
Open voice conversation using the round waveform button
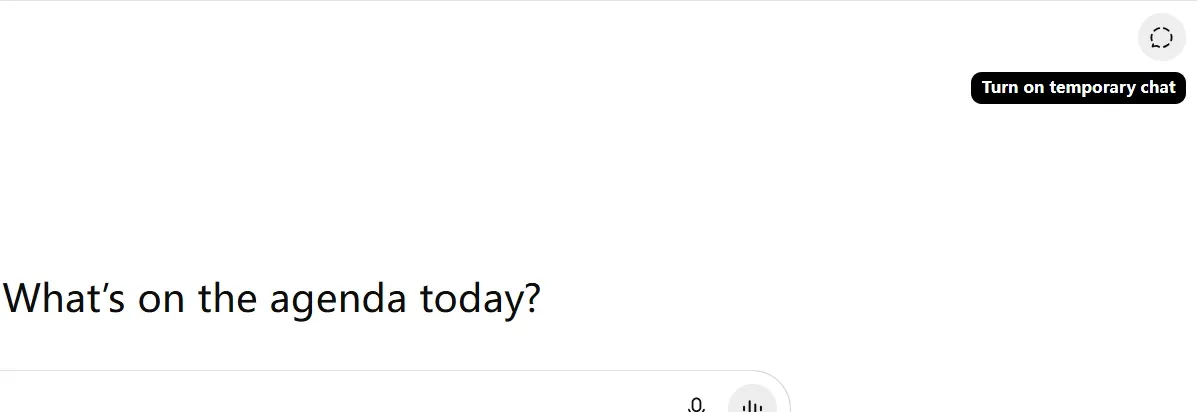(x=752, y=404)
